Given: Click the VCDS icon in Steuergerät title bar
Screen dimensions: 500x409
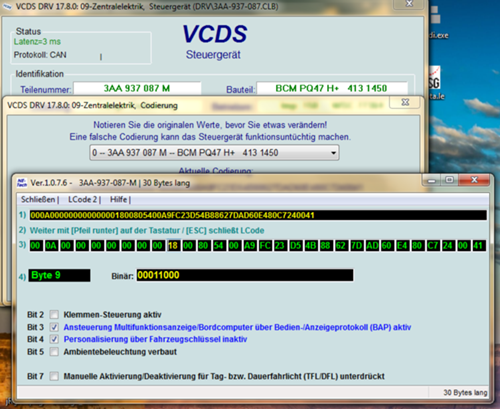Looking at the screenshot, I should click(7, 6).
